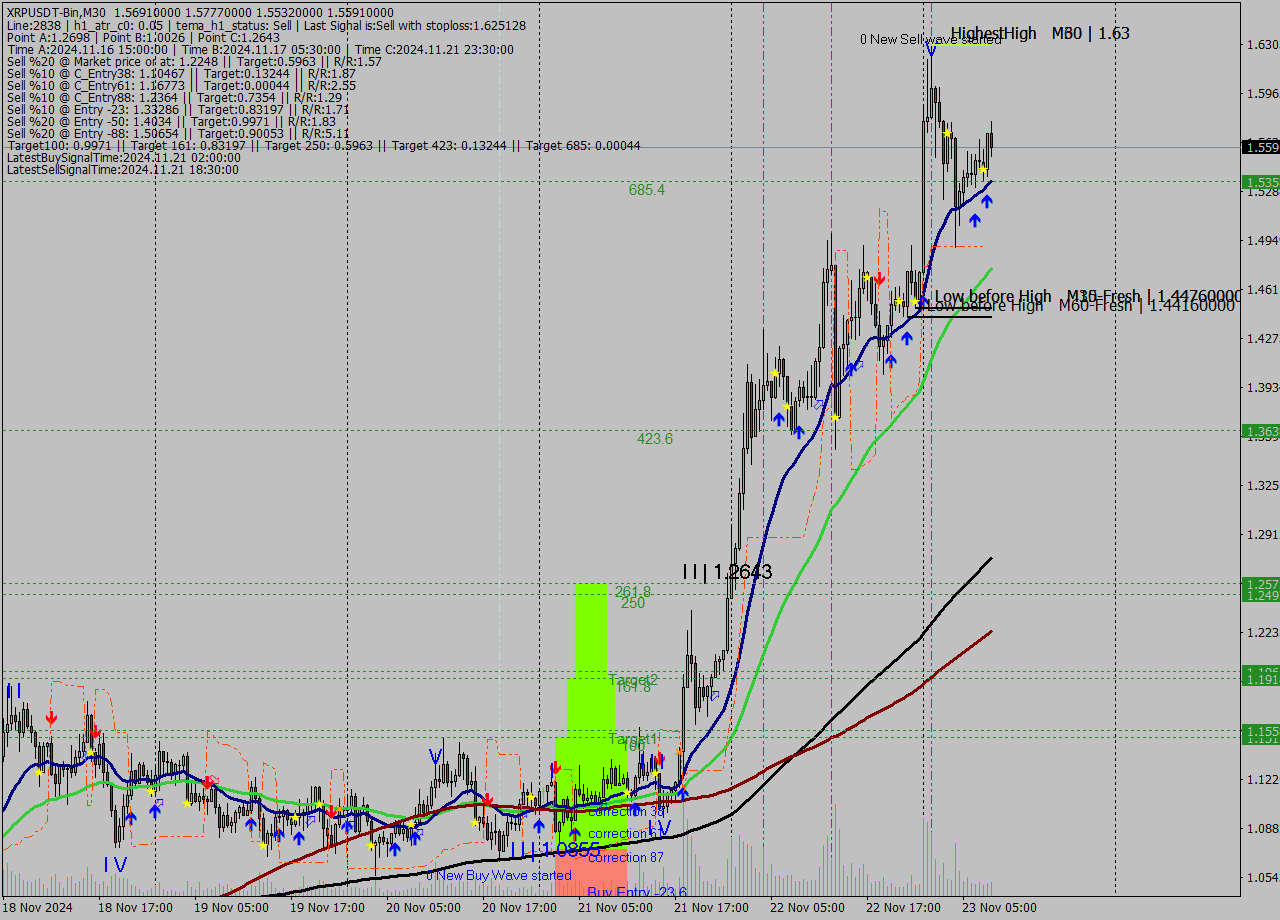Click the 'correction 87' label

click(x=626, y=857)
